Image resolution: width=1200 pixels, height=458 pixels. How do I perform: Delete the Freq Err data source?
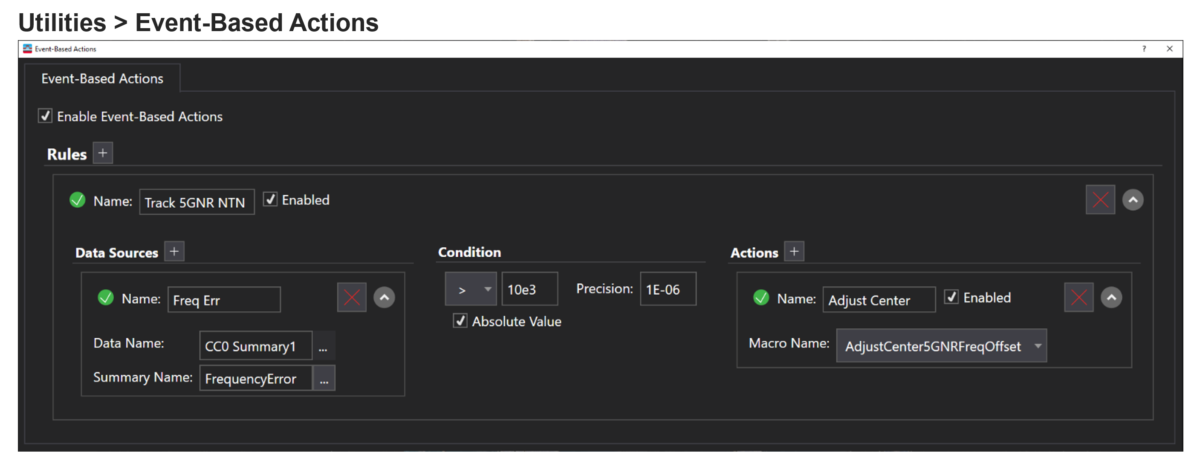click(351, 297)
